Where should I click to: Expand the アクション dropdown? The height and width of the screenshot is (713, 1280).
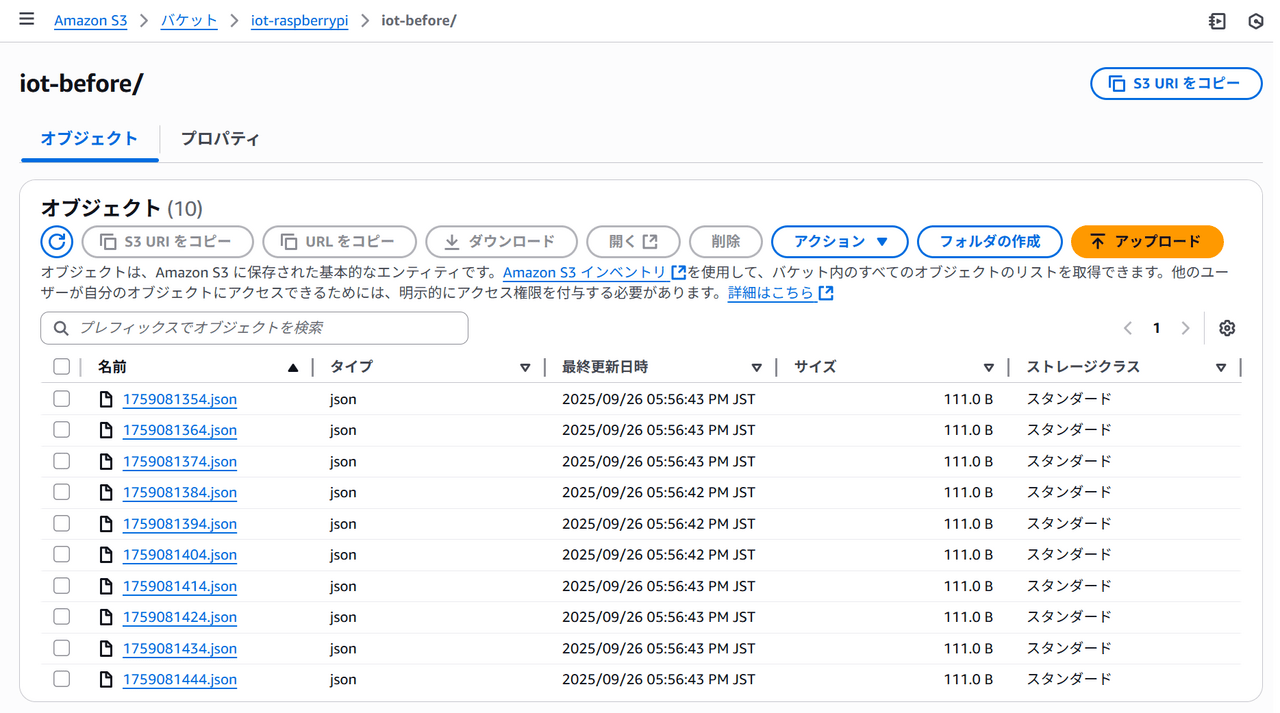click(x=839, y=242)
